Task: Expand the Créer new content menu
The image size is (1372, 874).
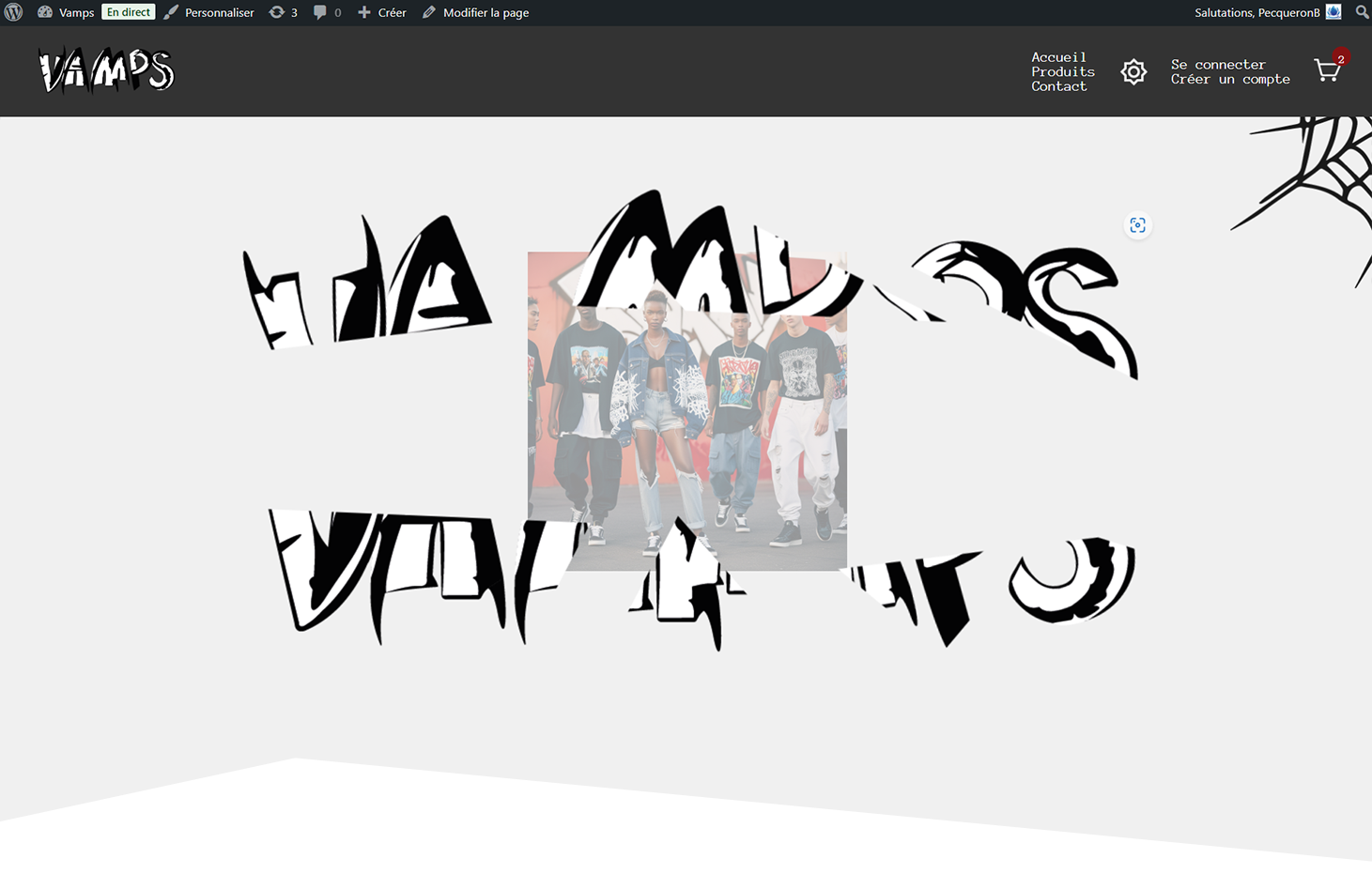Action: coord(382,12)
